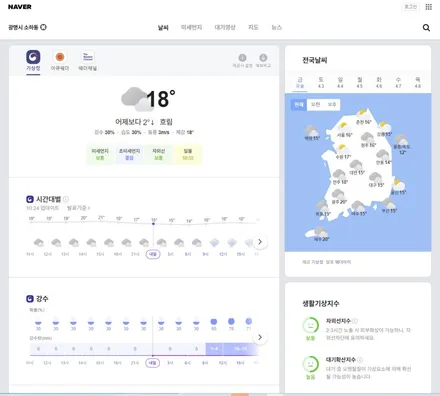Image resolution: width=440 pixels, height=396 pixels.
Task: Click 백령 15° weather icon on map
Action: [311, 130]
